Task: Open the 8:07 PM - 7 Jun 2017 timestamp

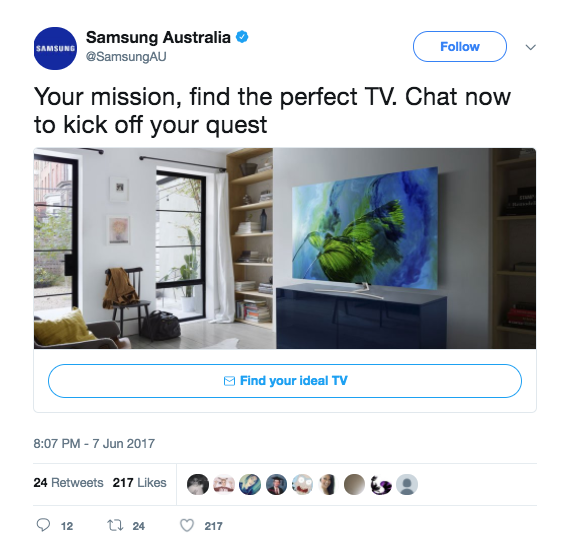Action: (x=94, y=444)
